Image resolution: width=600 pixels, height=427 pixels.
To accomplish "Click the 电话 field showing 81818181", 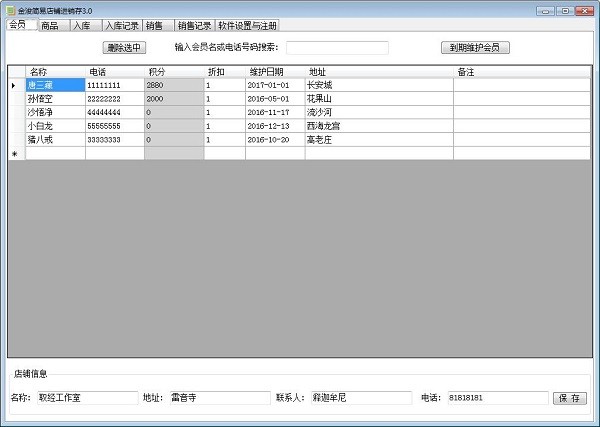I will 494,398.
